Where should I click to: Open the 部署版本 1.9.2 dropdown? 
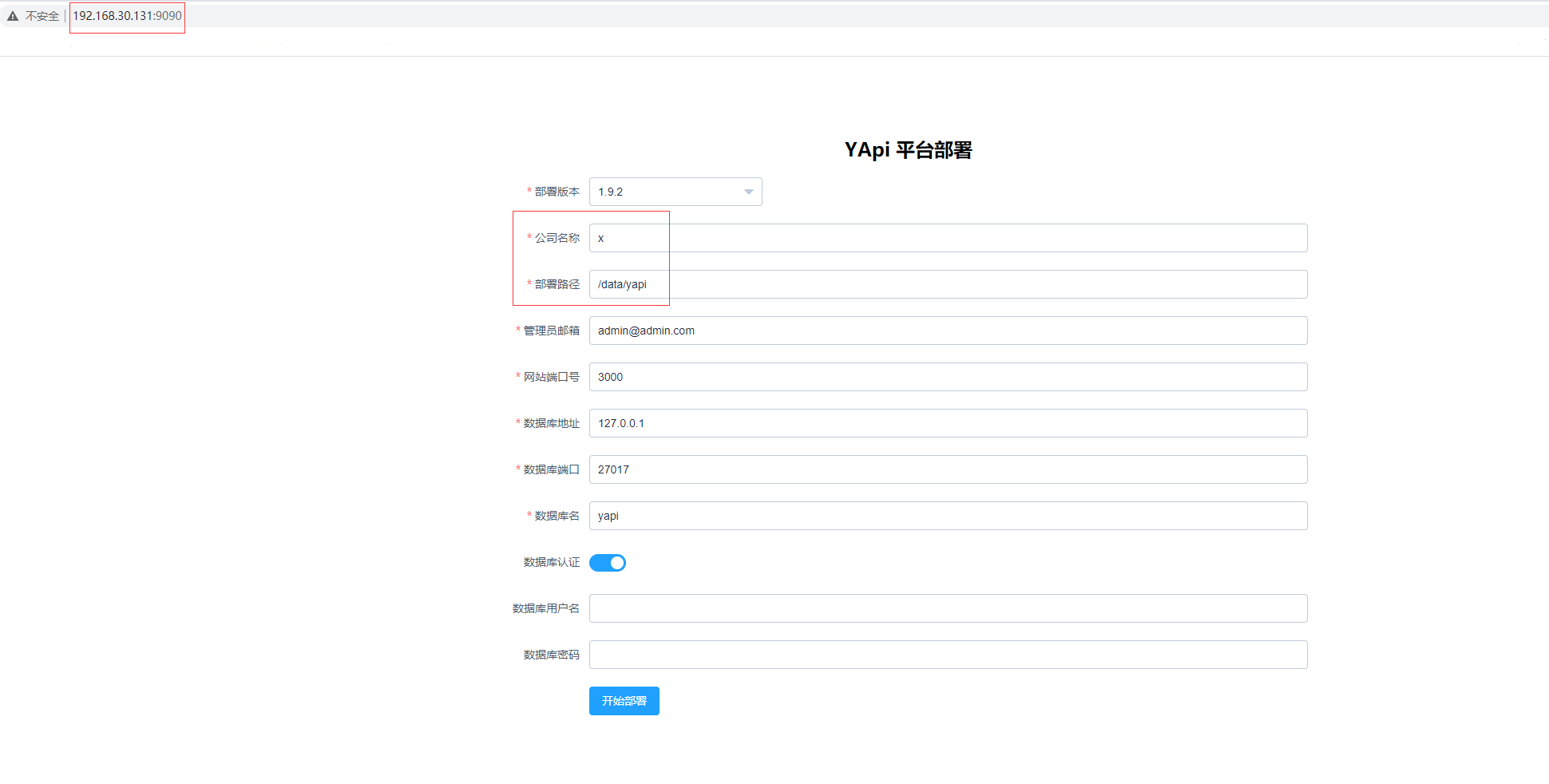point(675,192)
